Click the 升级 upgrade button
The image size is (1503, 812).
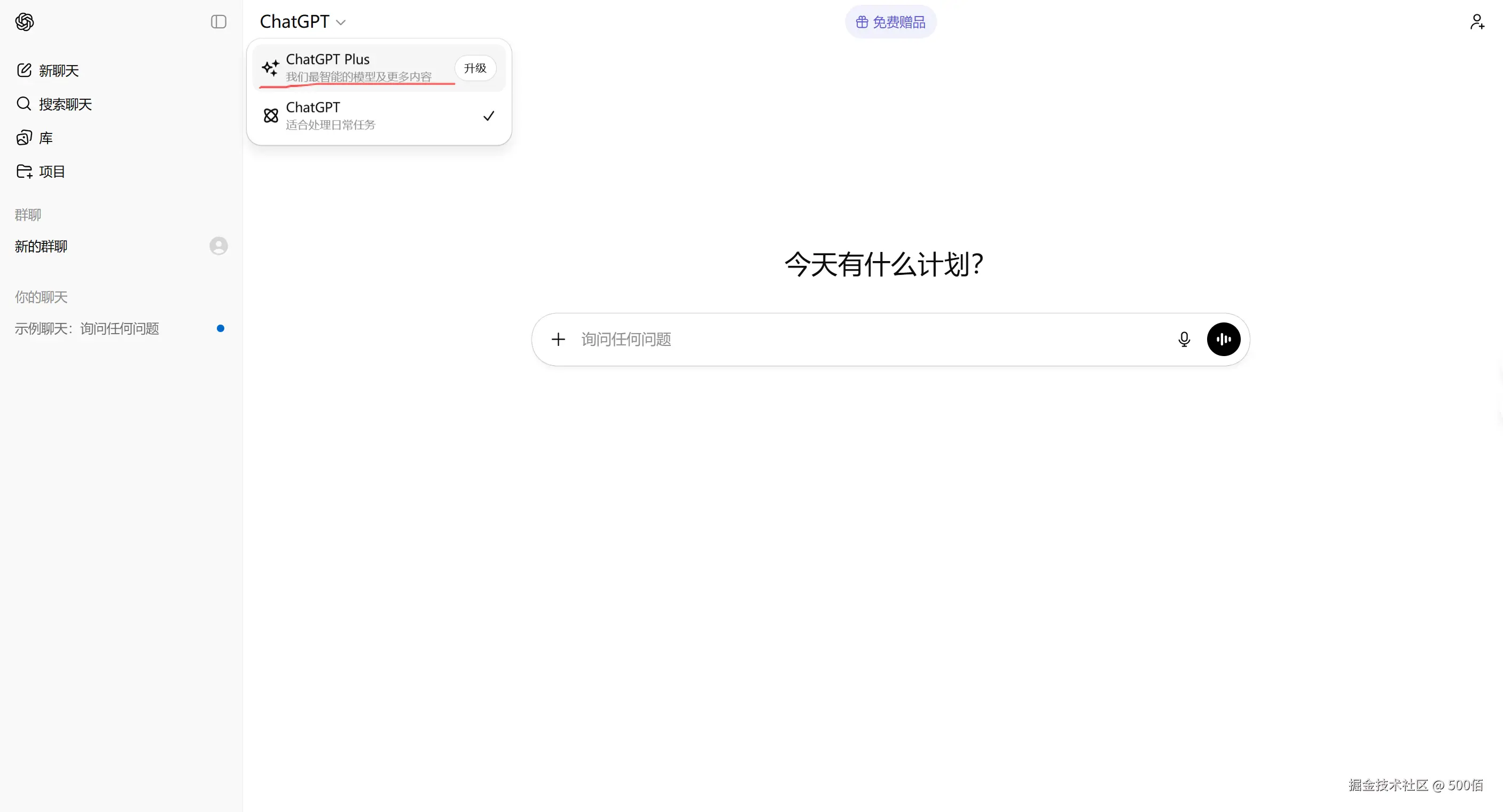tap(474, 68)
